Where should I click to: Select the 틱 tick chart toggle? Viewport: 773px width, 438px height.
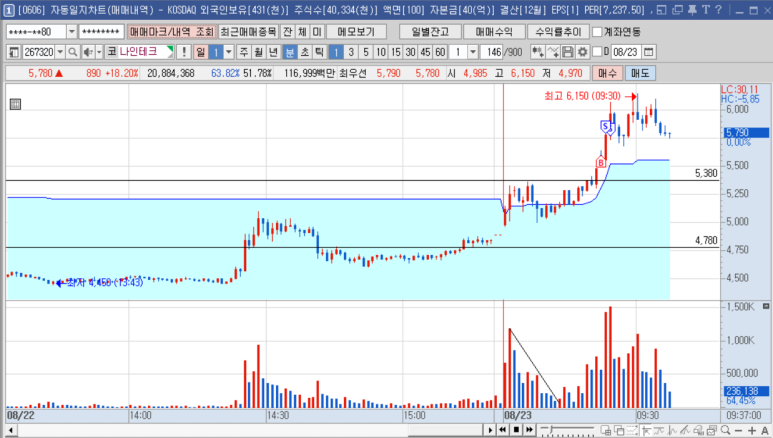[319, 52]
